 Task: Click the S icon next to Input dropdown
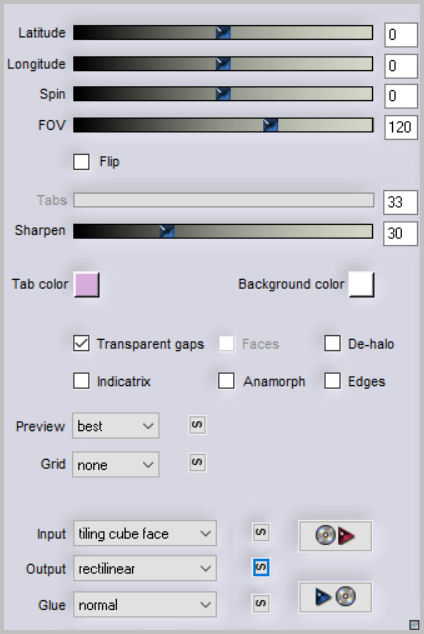pos(261,533)
